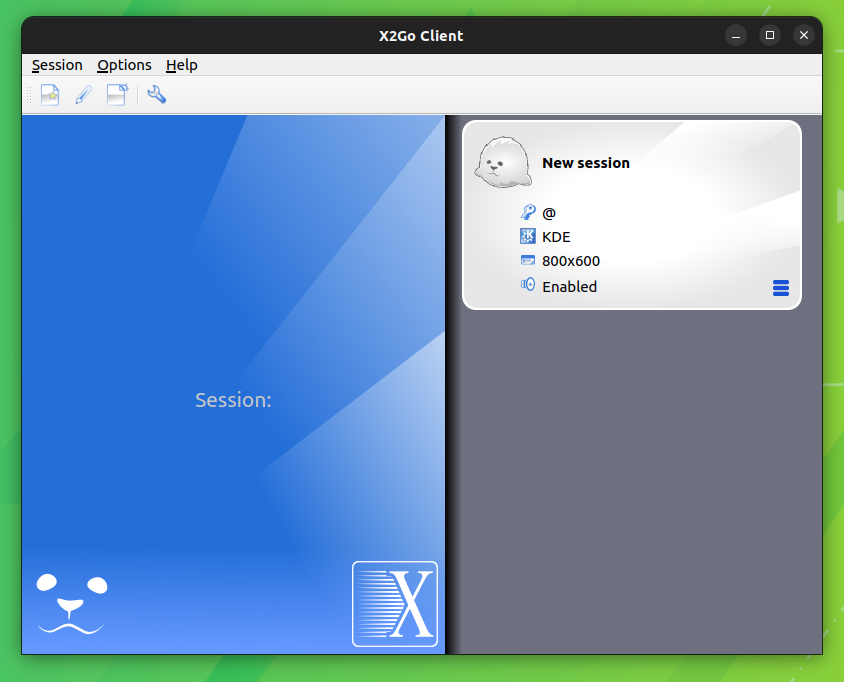Open X2Go settings with the wrench icon
Image resolution: width=844 pixels, height=682 pixels.
[x=156, y=93]
